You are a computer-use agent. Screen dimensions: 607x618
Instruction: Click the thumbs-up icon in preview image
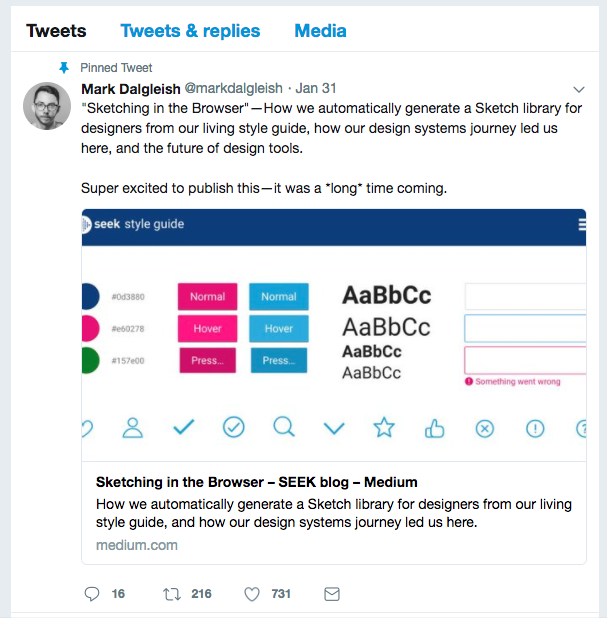434,428
